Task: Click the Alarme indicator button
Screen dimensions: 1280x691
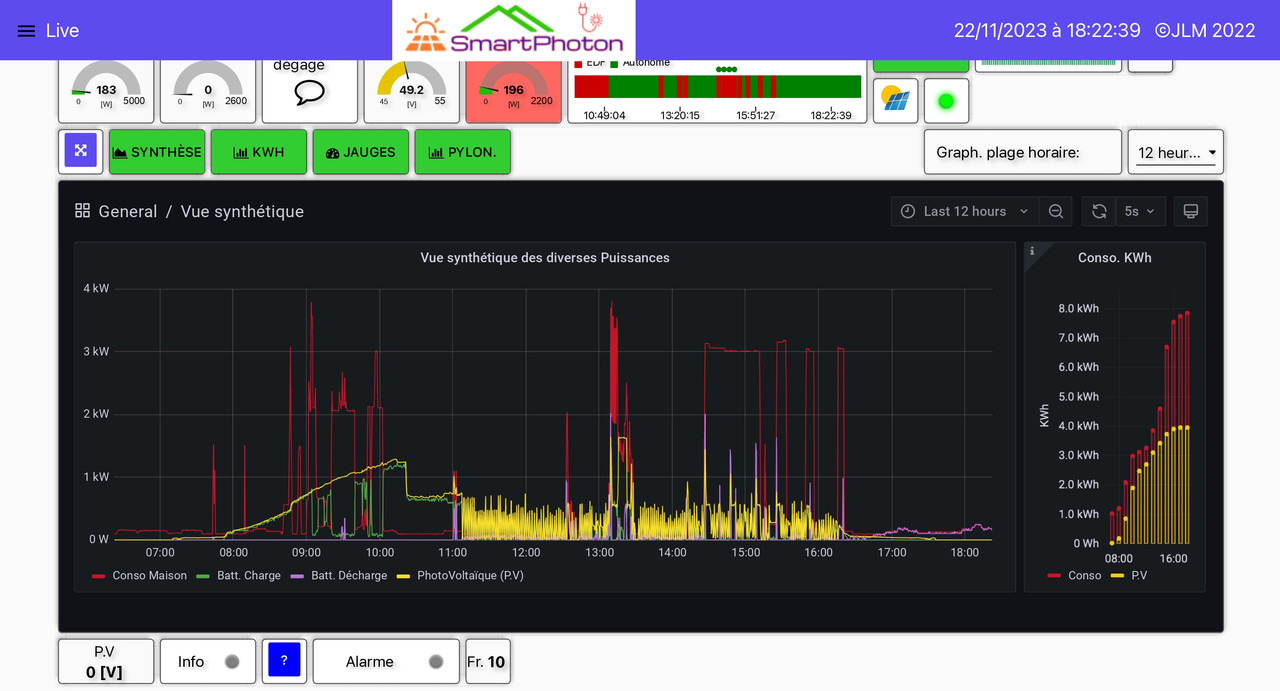Action: (386, 661)
